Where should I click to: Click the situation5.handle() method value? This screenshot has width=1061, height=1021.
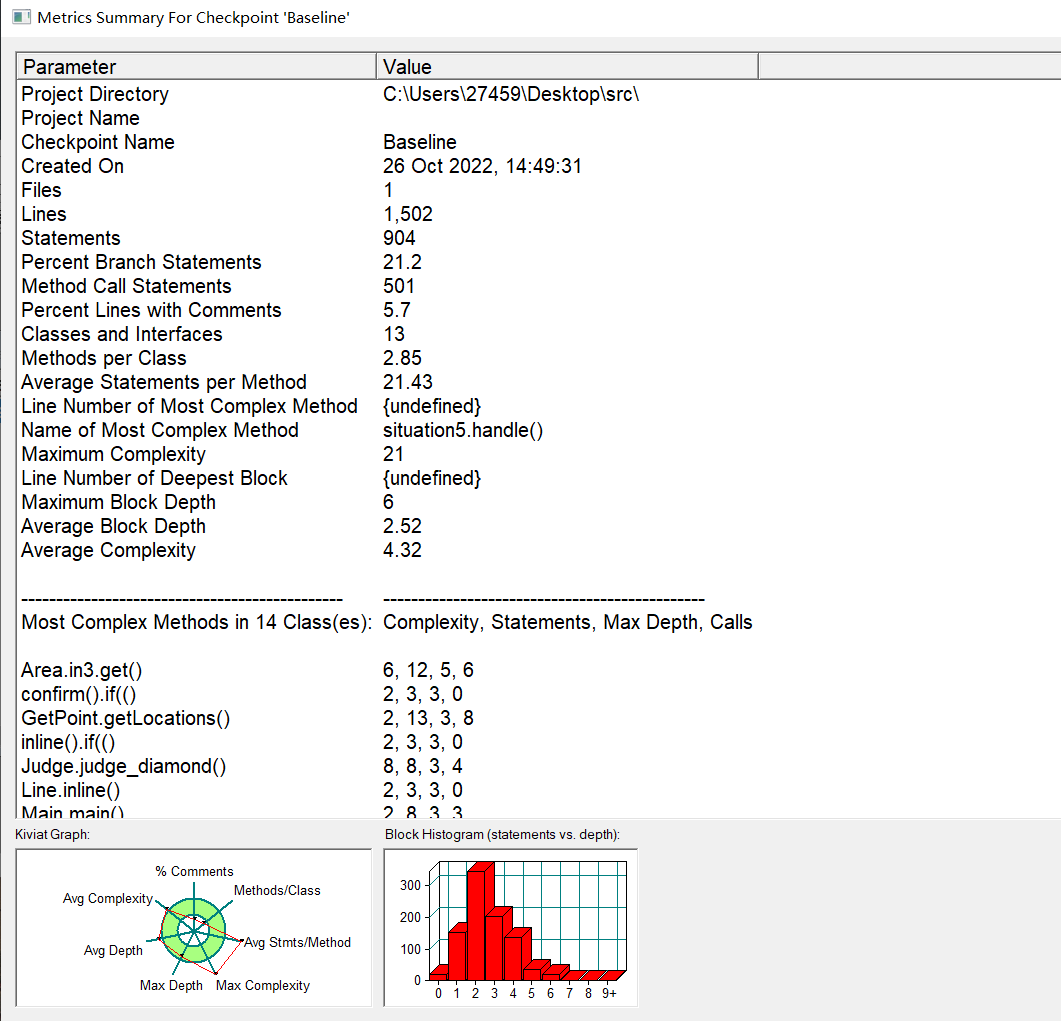463,430
